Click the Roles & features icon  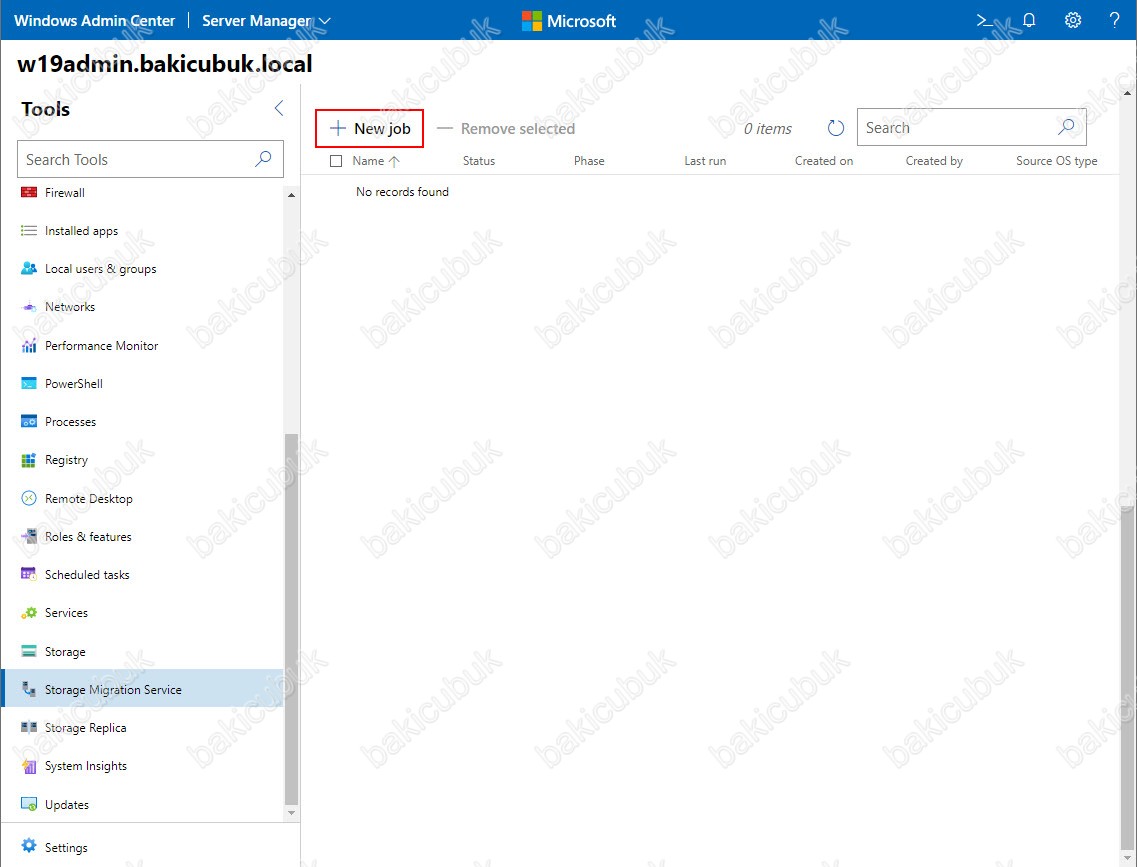point(29,536)
